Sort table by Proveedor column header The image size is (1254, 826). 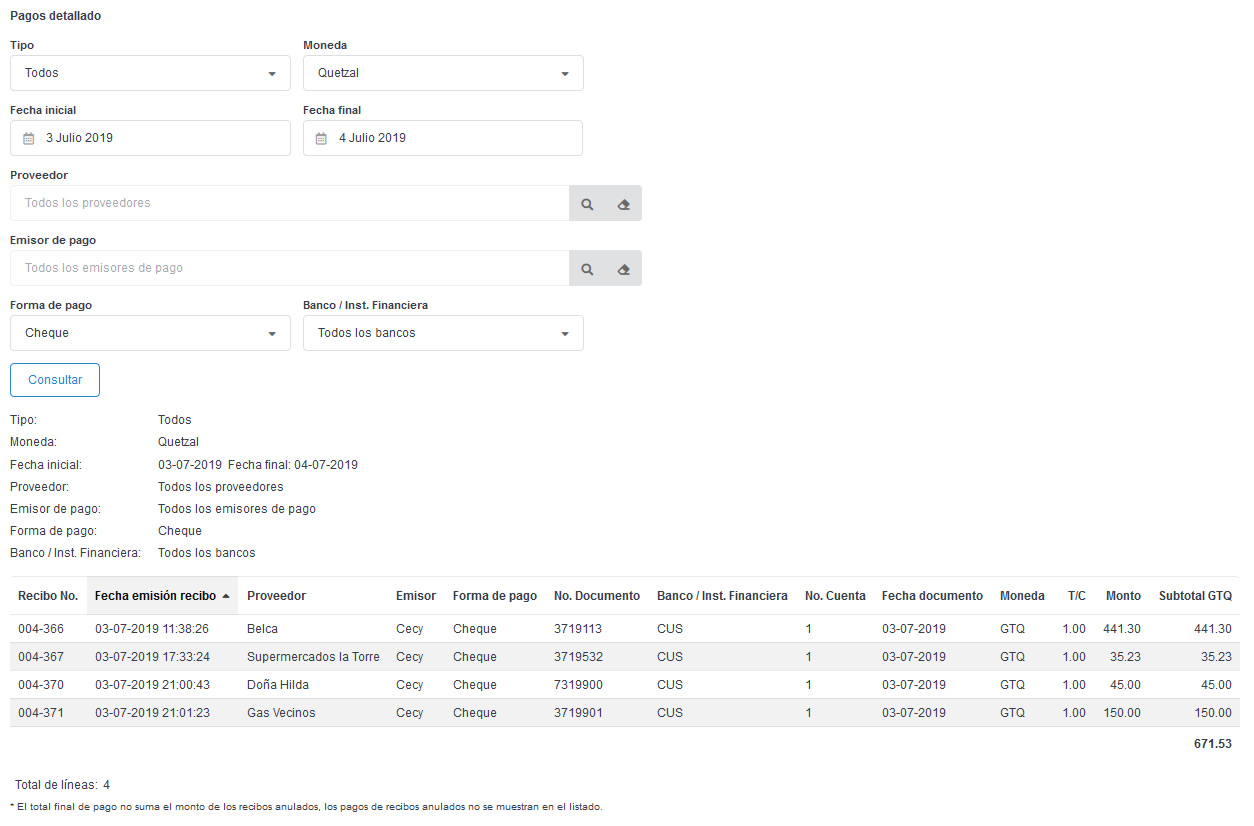pos(276,596)
